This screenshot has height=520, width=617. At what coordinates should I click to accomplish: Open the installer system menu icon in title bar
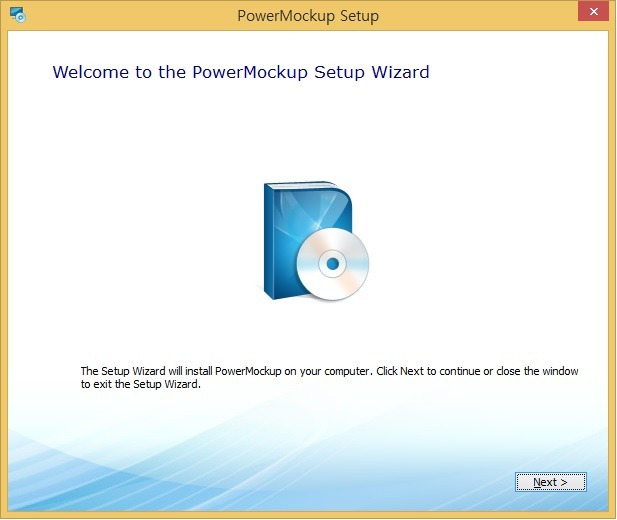click(x=18, y=15)
